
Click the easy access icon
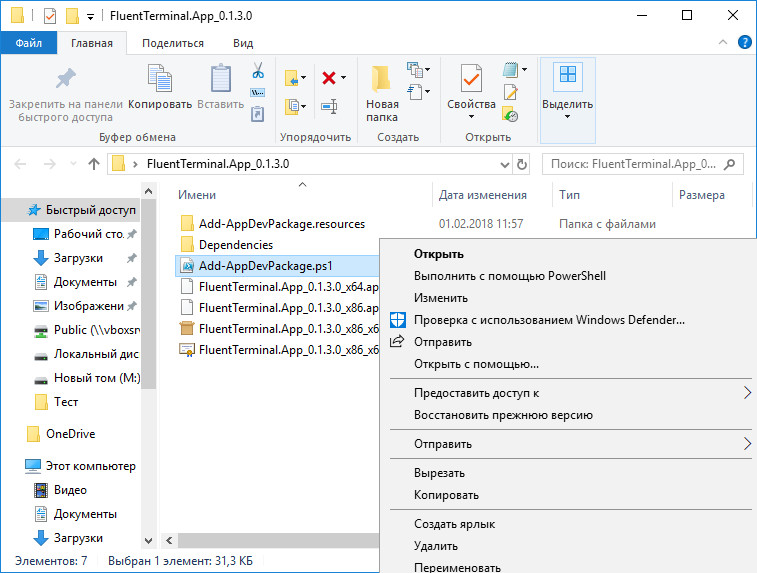coord(415,92)
